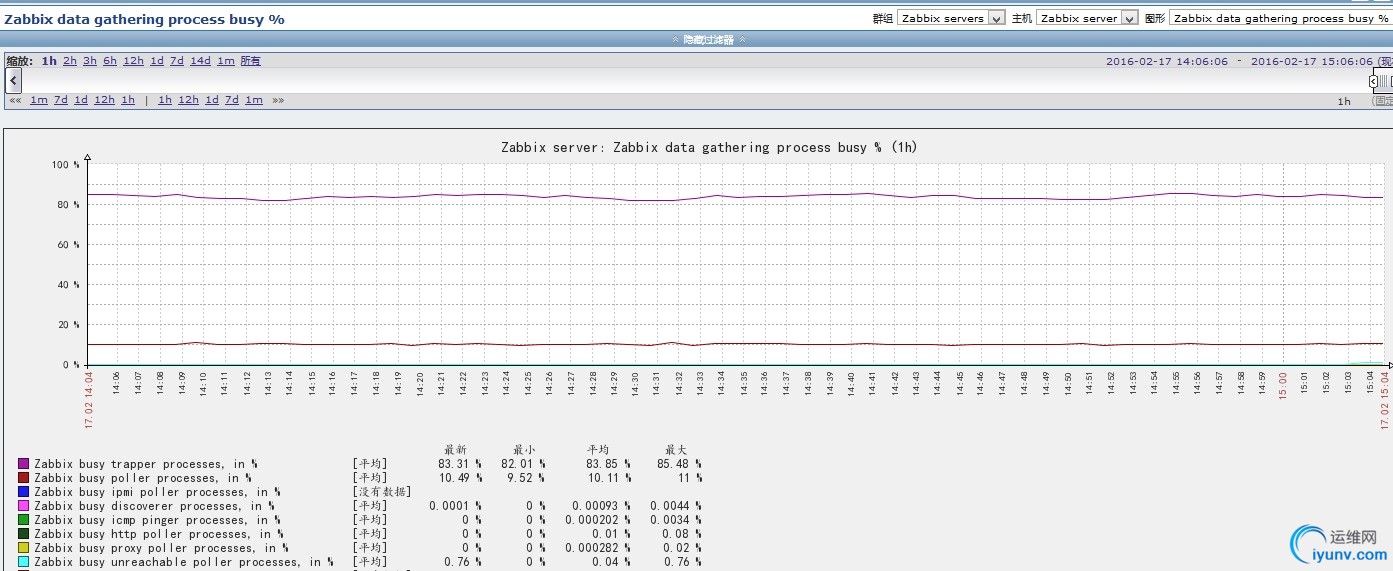The width and height of the screenshot is (1393, 571).
Task: Set zoom to 6h
Action: pos(110,61)
